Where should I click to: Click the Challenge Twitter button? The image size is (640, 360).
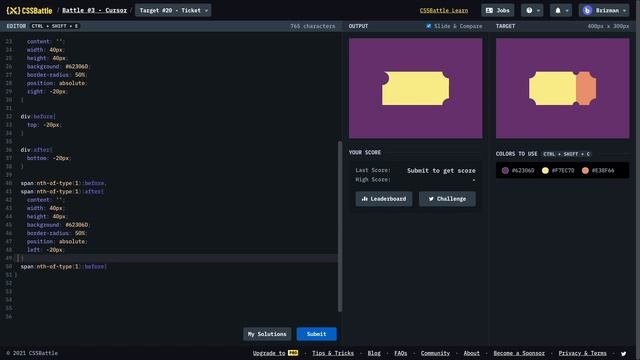447,199
